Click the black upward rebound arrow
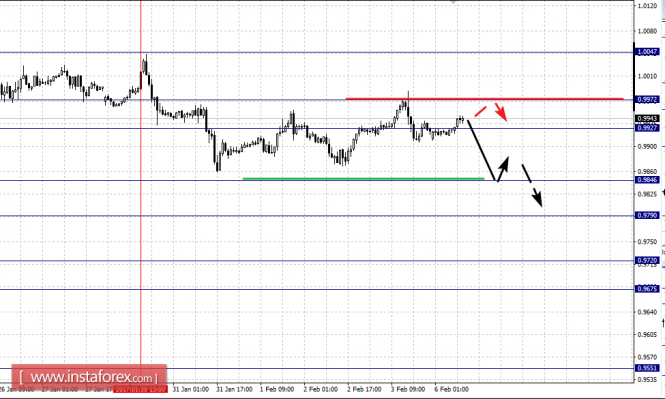This screenshot has height=399, width=665. (503, 169)
